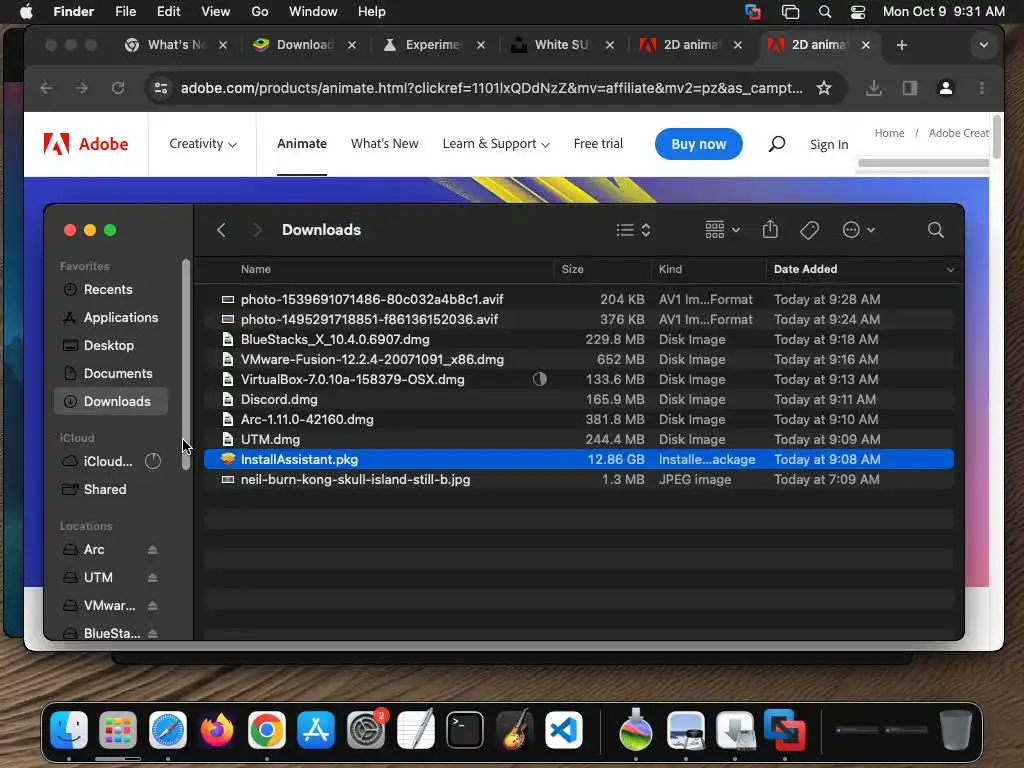Screen dimensions: 1024x768
Task: Click the Finder search magnifier icon
Action: (936, 230)
